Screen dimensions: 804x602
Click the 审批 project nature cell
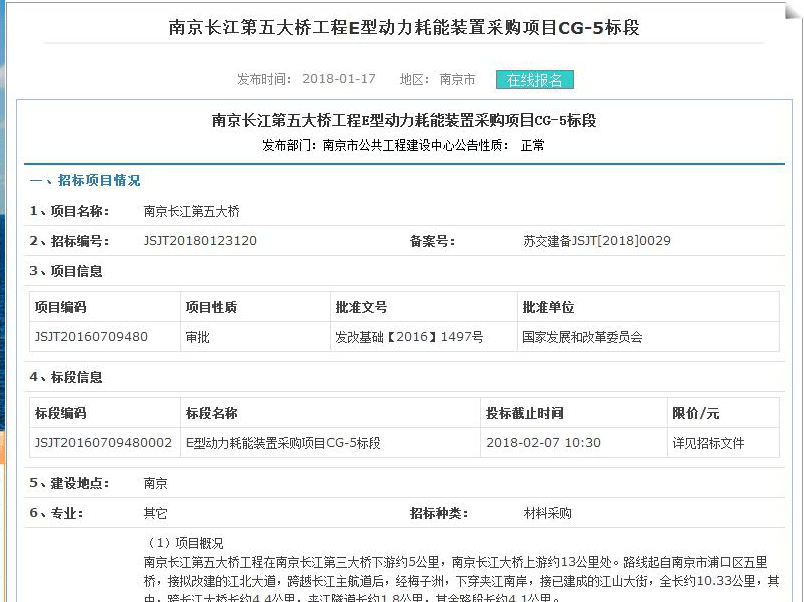pos(198,337)
